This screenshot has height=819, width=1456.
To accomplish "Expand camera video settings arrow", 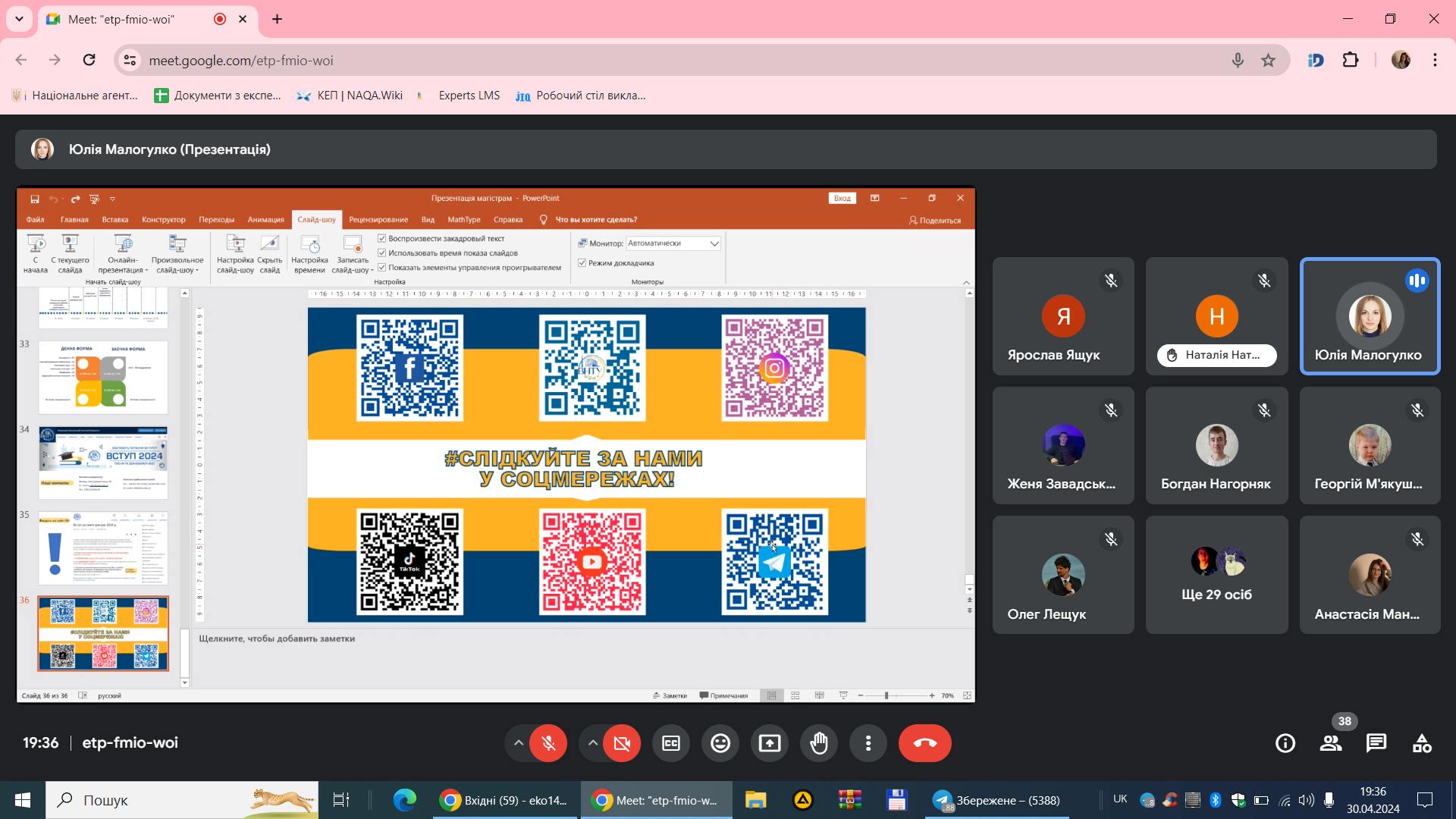I will [x=592, y=743].
